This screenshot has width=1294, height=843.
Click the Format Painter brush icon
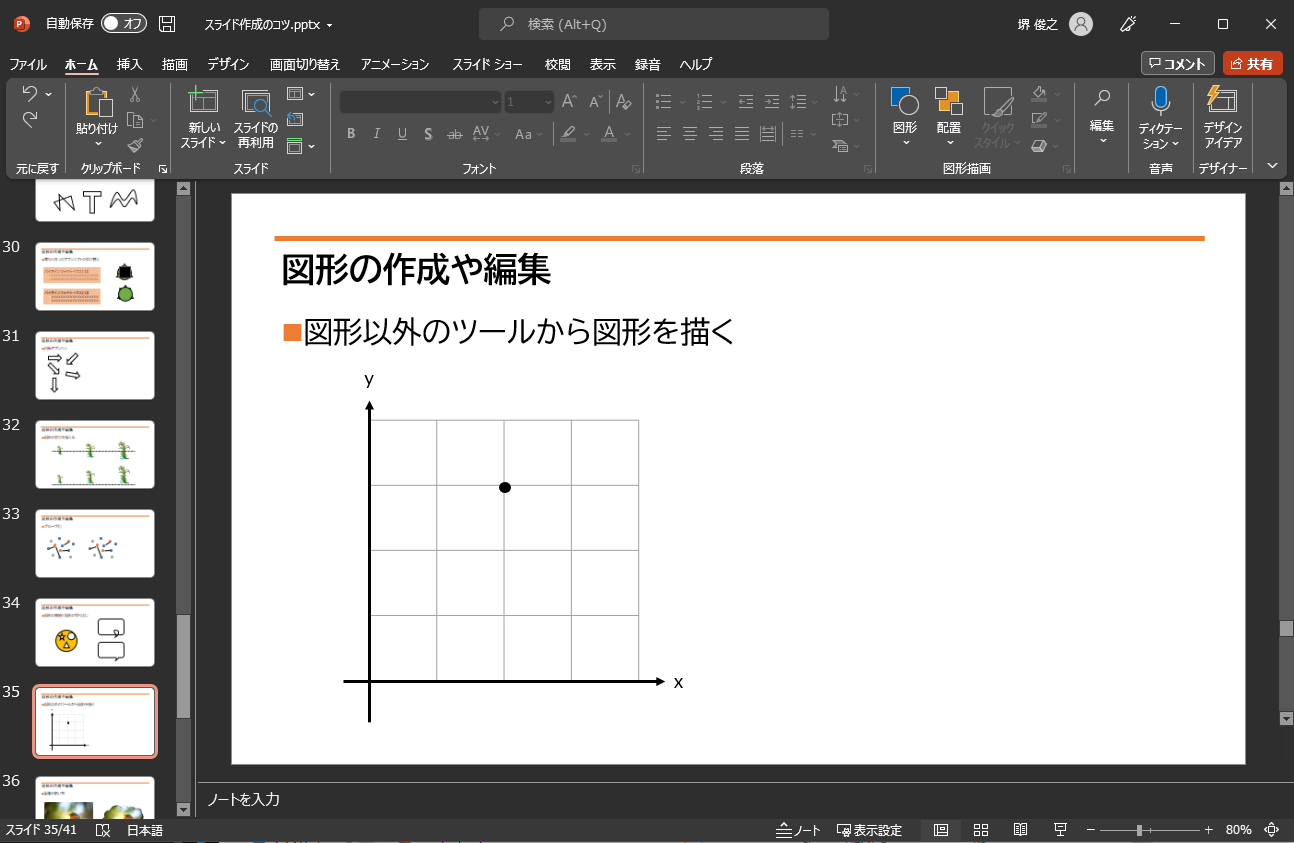[135, 146]
